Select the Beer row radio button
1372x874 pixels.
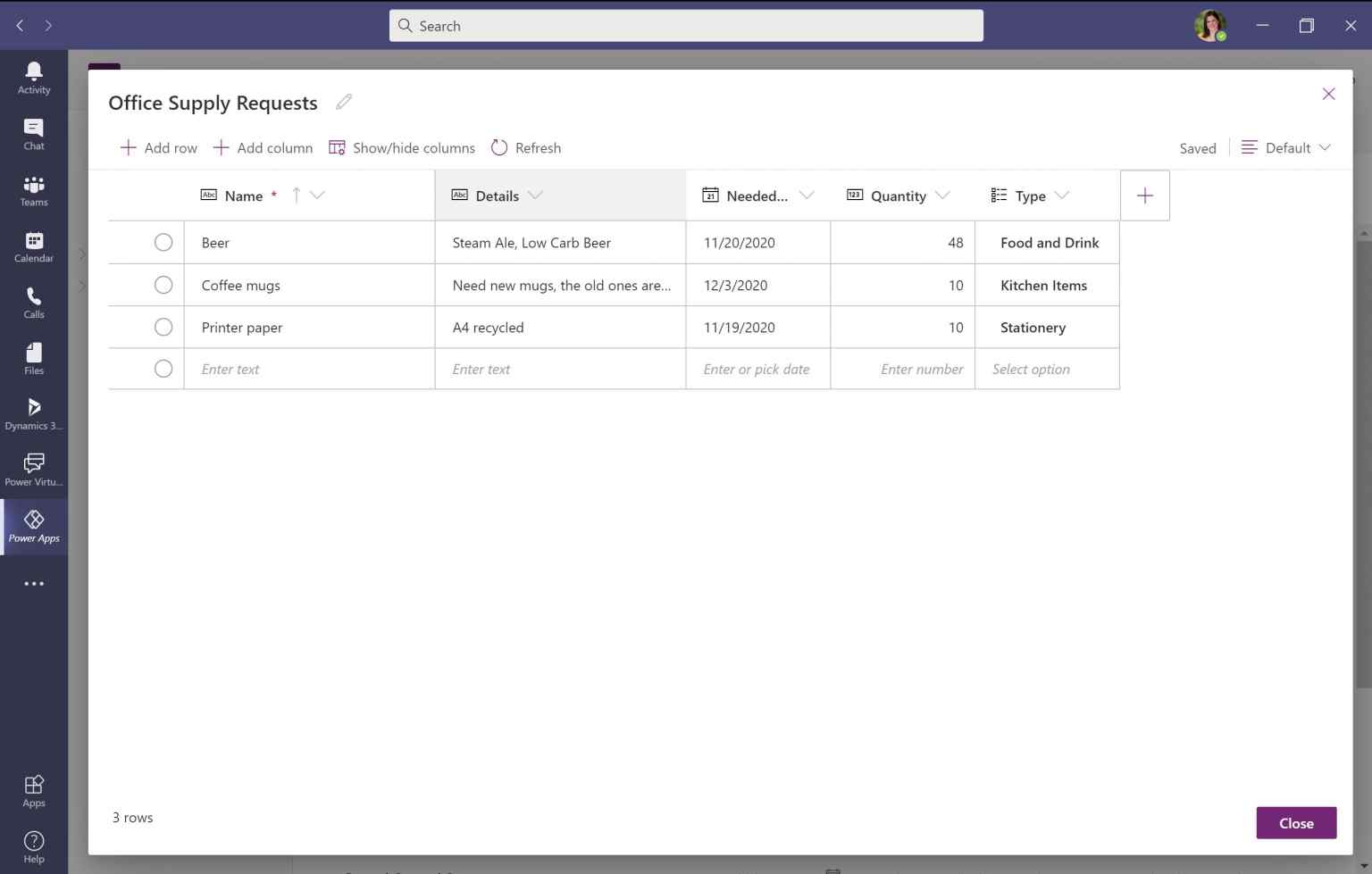coord(163,242)
